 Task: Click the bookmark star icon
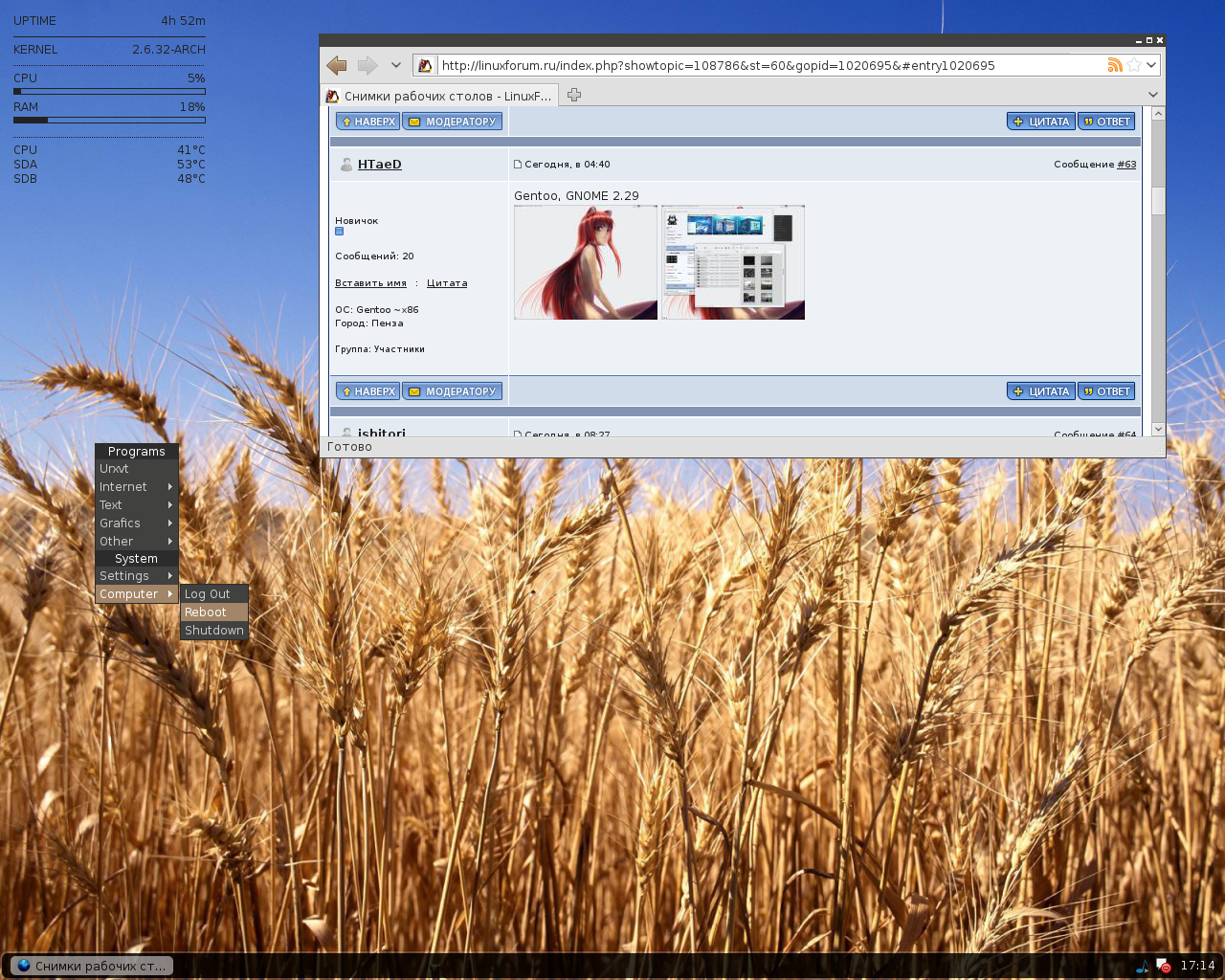[x=1134, y=65]
